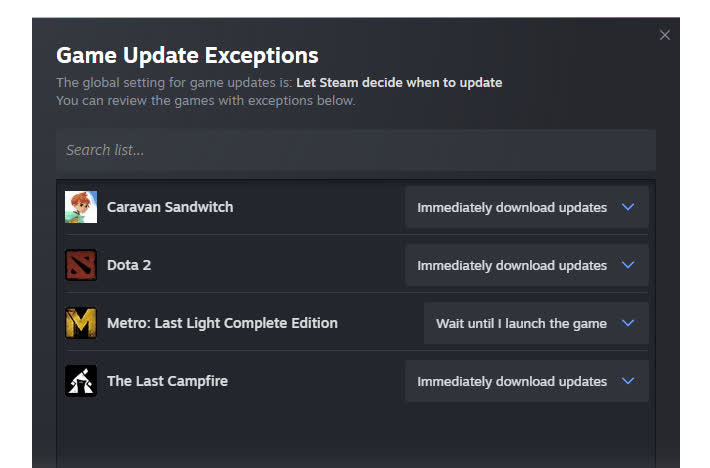Click the Game Update Exceptions heading

(x=187, y=56)
